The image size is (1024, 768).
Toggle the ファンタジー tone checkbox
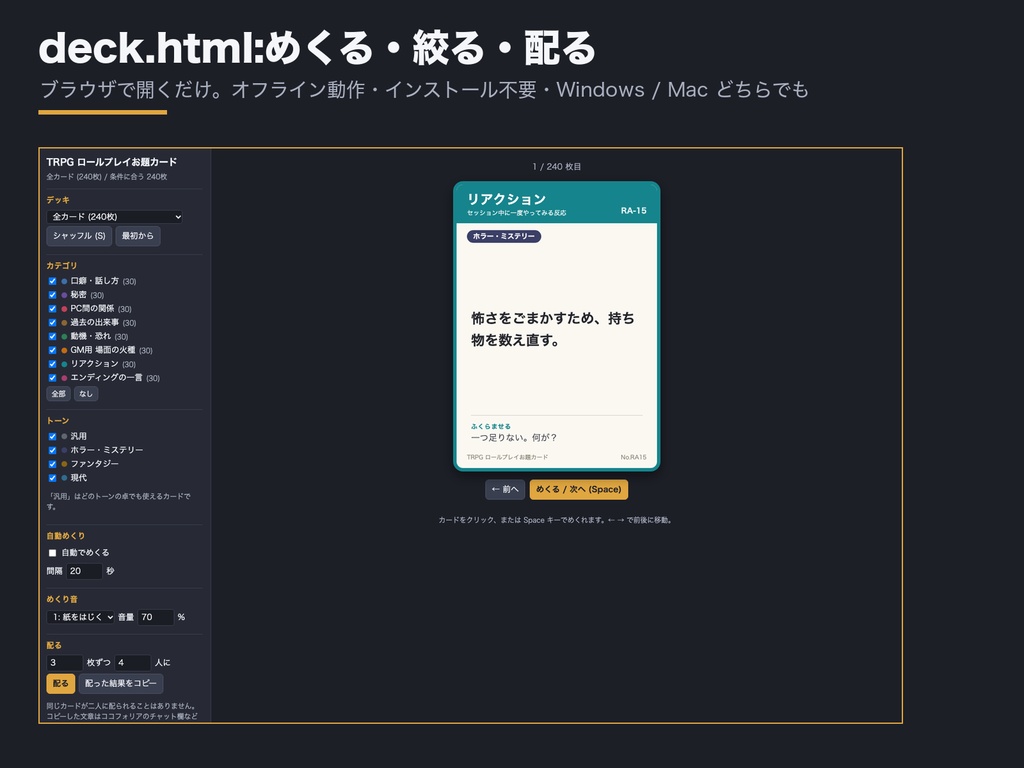52,464
